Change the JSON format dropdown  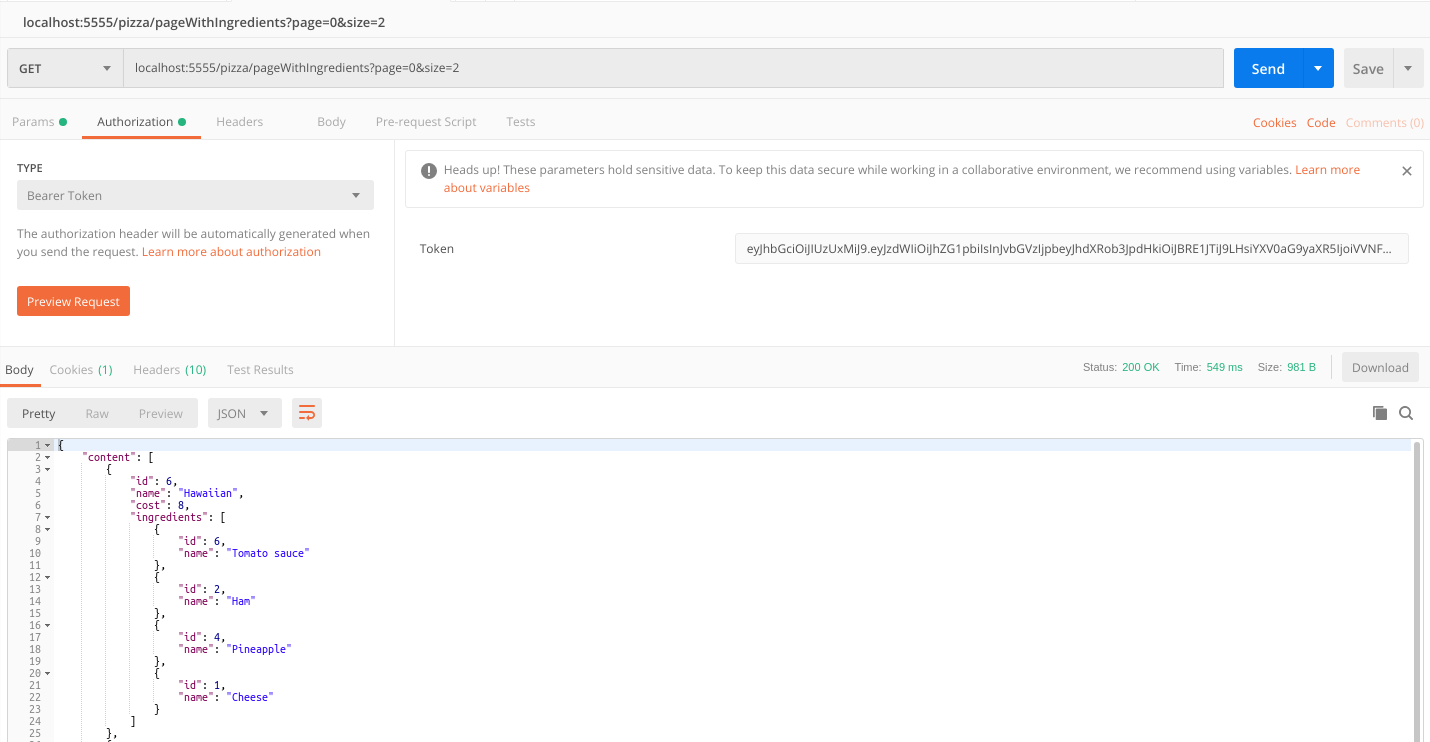pyautogui.click(x=244, y=413)
